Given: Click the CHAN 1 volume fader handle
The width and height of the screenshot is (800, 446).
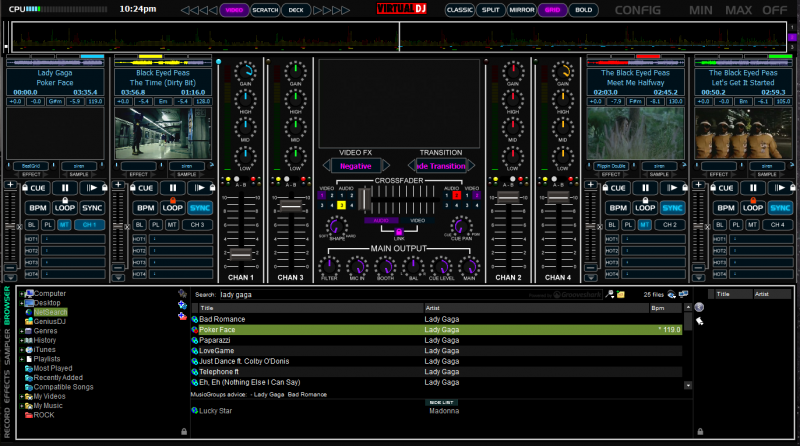Looking at the screenshot, I should tap(240, 253).
